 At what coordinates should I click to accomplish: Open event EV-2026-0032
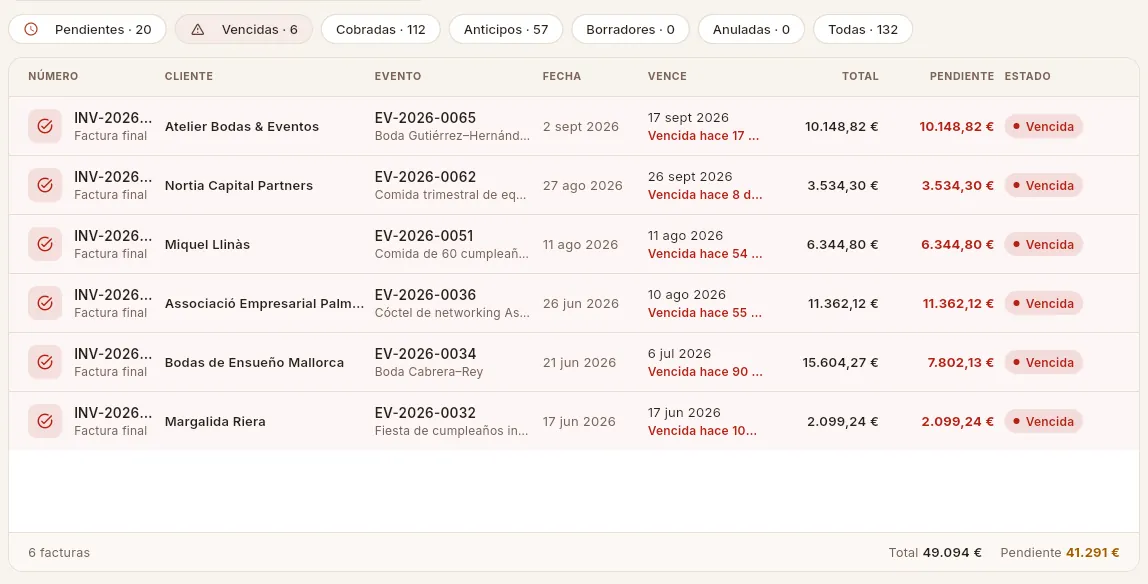(x=425, y=413)
